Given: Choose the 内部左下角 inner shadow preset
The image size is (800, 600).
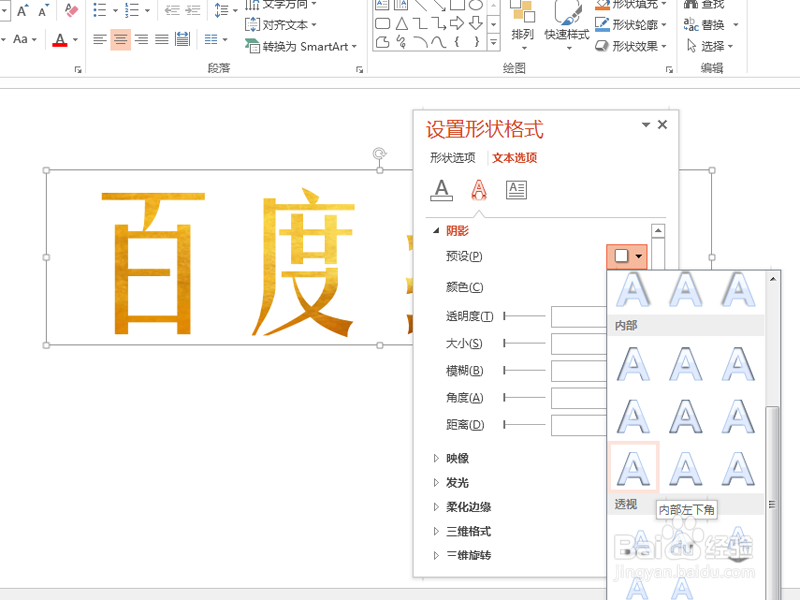Looking at the screenshot, I should 634,467.
